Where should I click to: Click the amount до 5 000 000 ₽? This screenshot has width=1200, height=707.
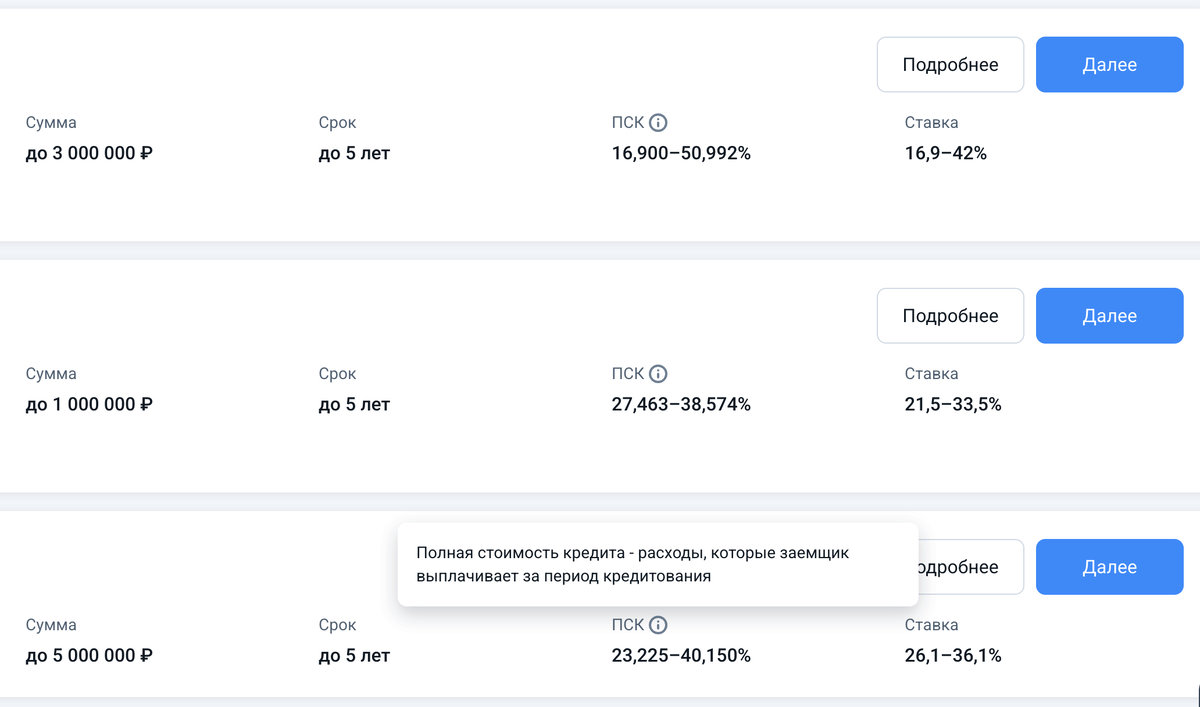coord(89,656)
